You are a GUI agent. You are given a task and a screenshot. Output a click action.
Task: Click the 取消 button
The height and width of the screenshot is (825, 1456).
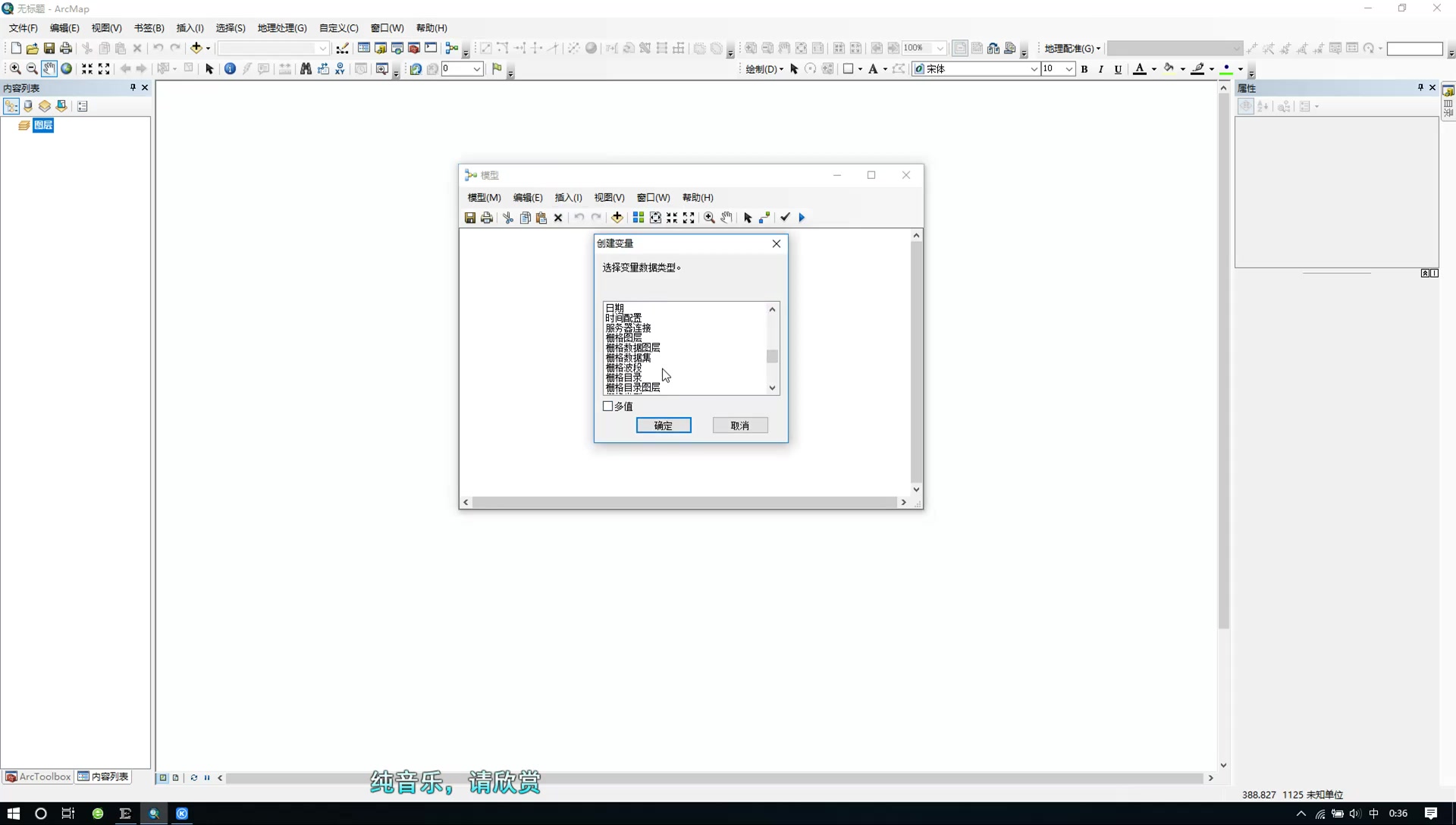(739, 425)
